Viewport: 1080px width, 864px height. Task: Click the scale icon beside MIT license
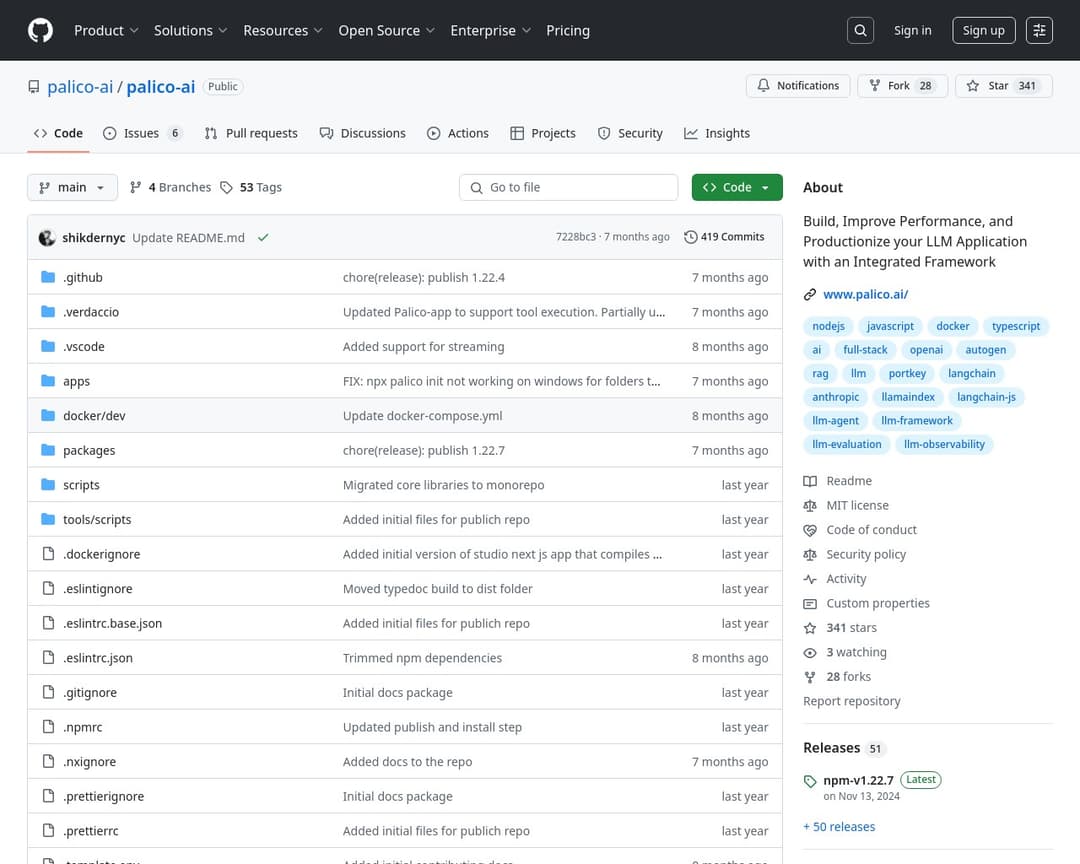[x=810, y=506]
